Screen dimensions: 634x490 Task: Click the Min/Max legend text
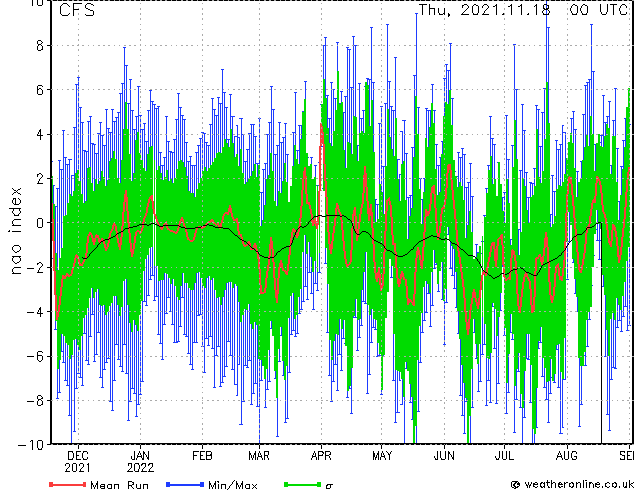point(232,485)
